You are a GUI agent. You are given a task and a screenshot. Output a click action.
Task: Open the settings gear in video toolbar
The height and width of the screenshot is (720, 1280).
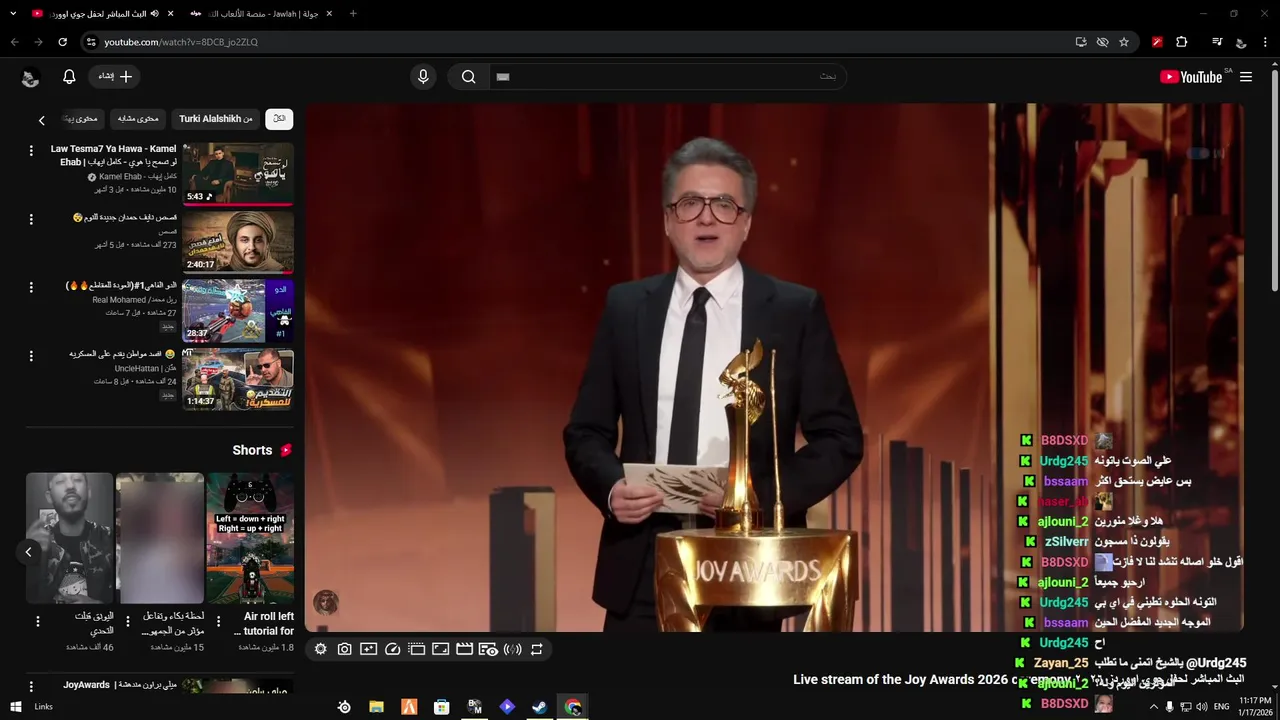[320, 649]
